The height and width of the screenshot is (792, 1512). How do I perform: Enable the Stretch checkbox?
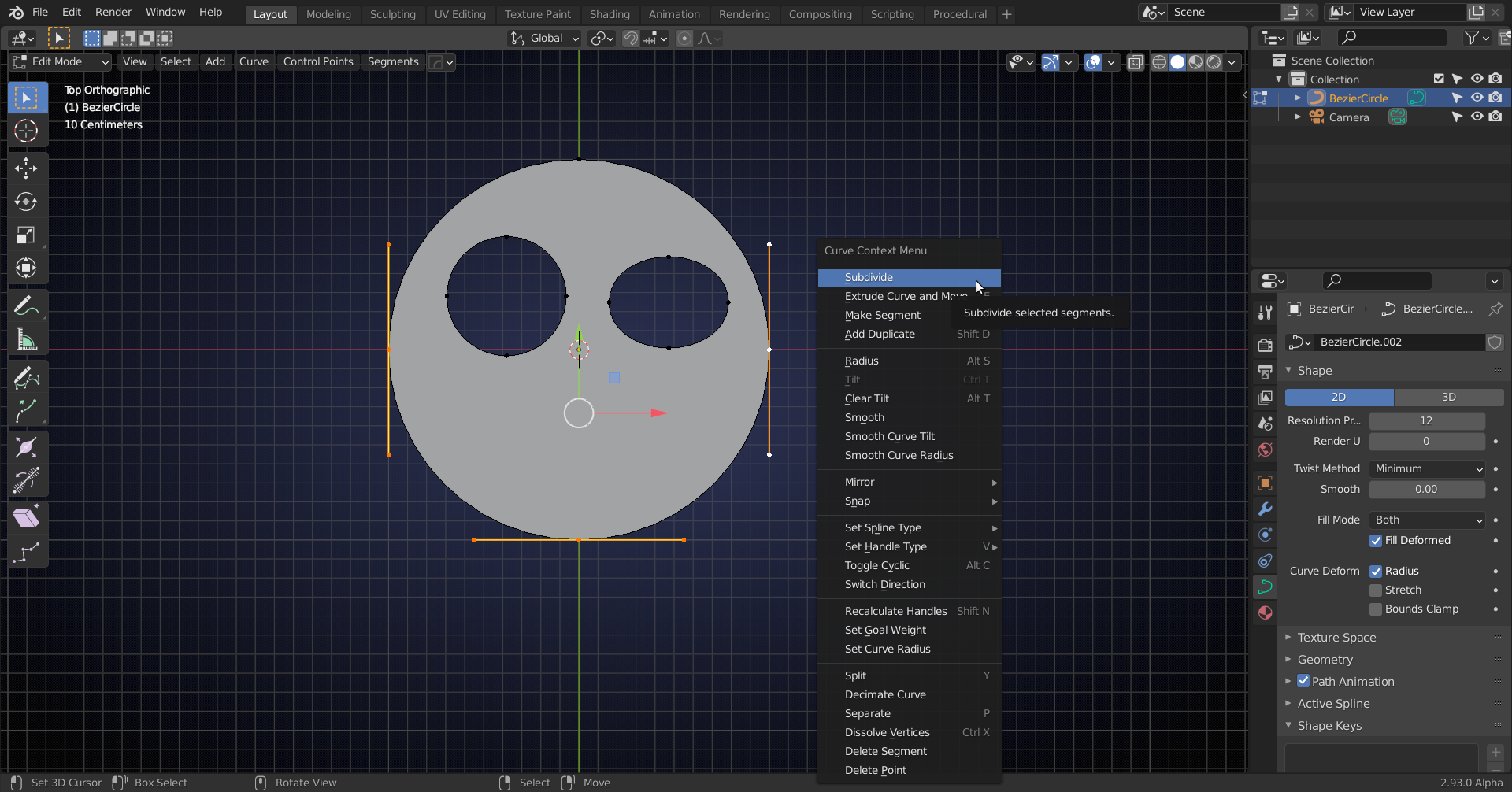point(1376,590)
